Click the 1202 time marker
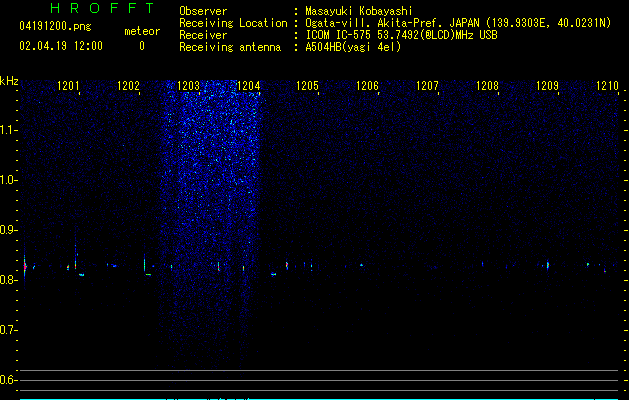 [x=128, y=86]
